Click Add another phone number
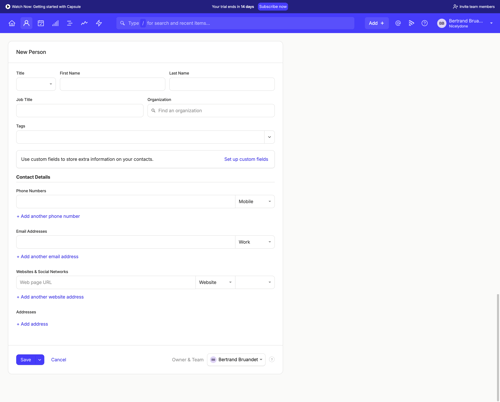The image size is (500, 402). coord(48,216)
